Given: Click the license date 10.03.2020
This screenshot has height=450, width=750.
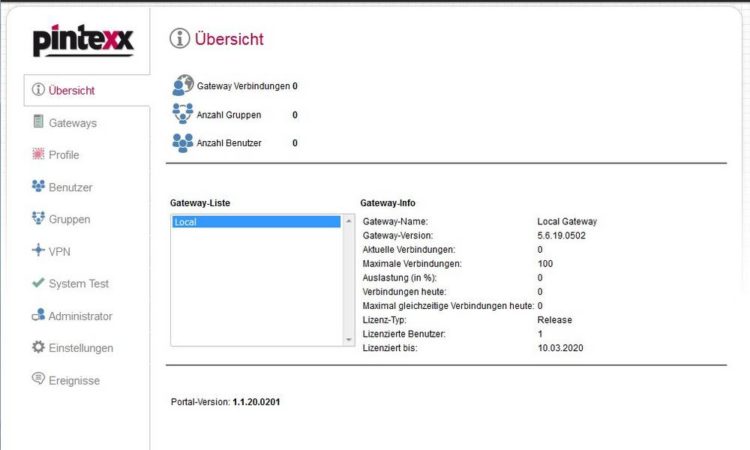Looking at the screenshot, I should click(560, 348).
